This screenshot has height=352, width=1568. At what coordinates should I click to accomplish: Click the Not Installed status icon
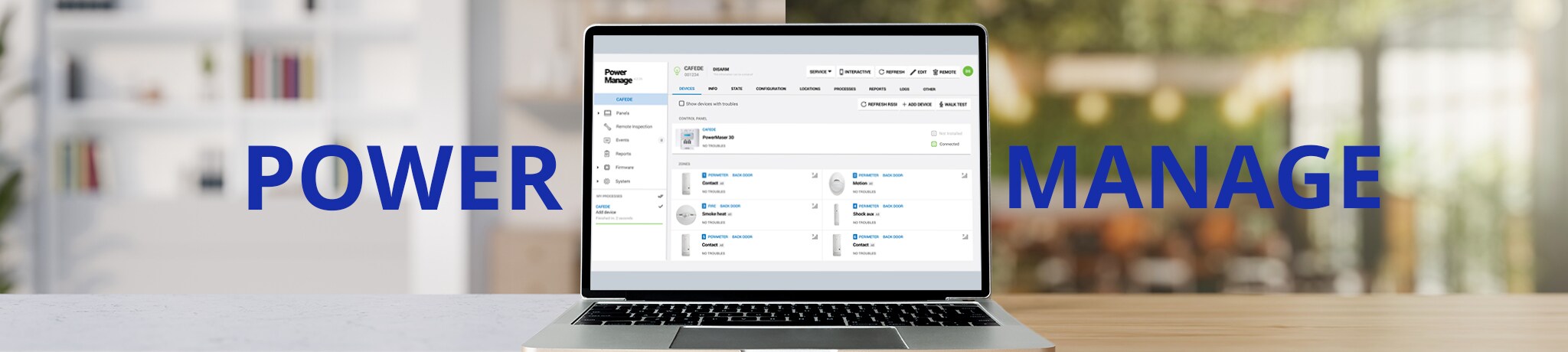tap(934, 133)
